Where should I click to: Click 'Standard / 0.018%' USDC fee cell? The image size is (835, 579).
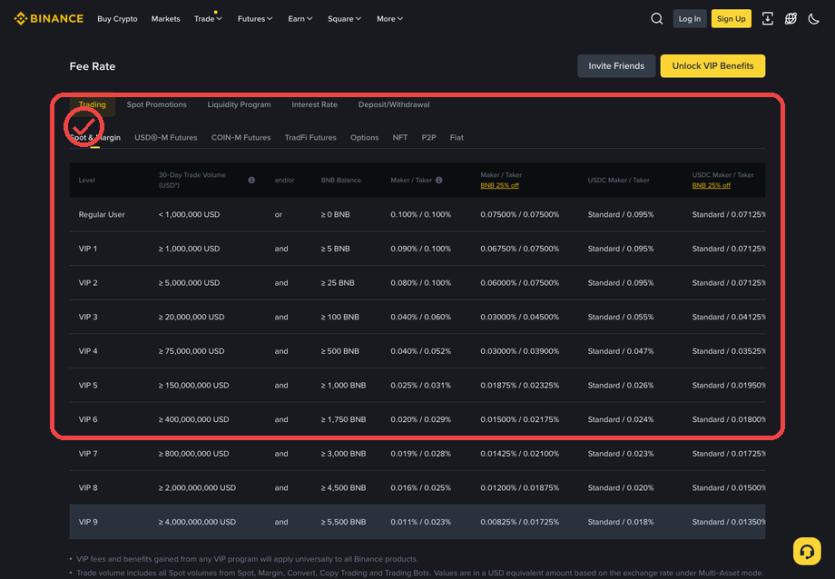point(620,521)
